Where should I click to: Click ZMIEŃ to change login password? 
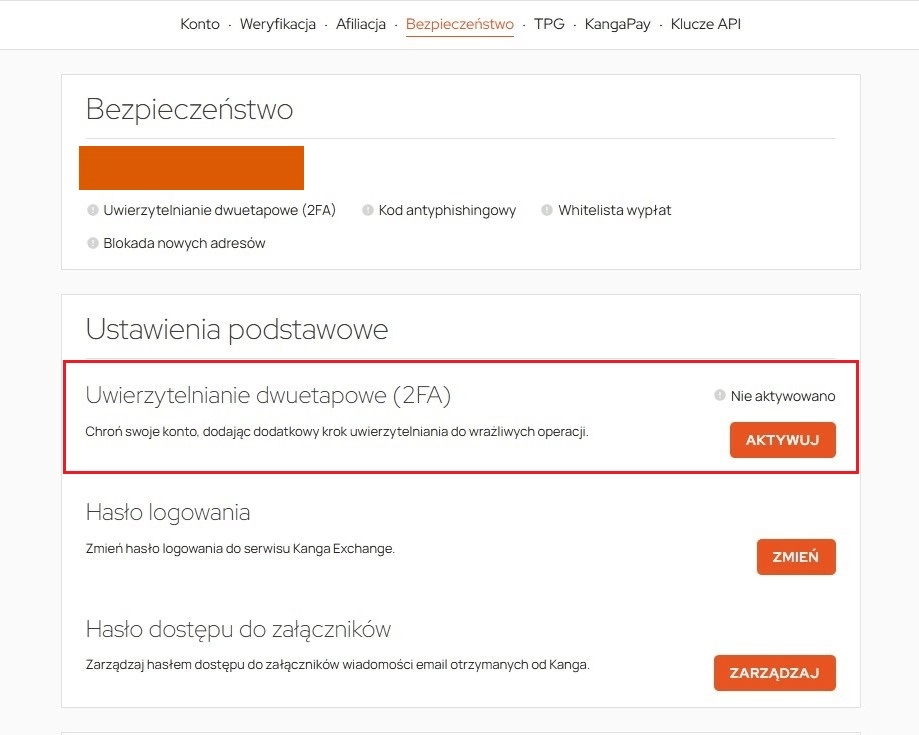point(796,557)
